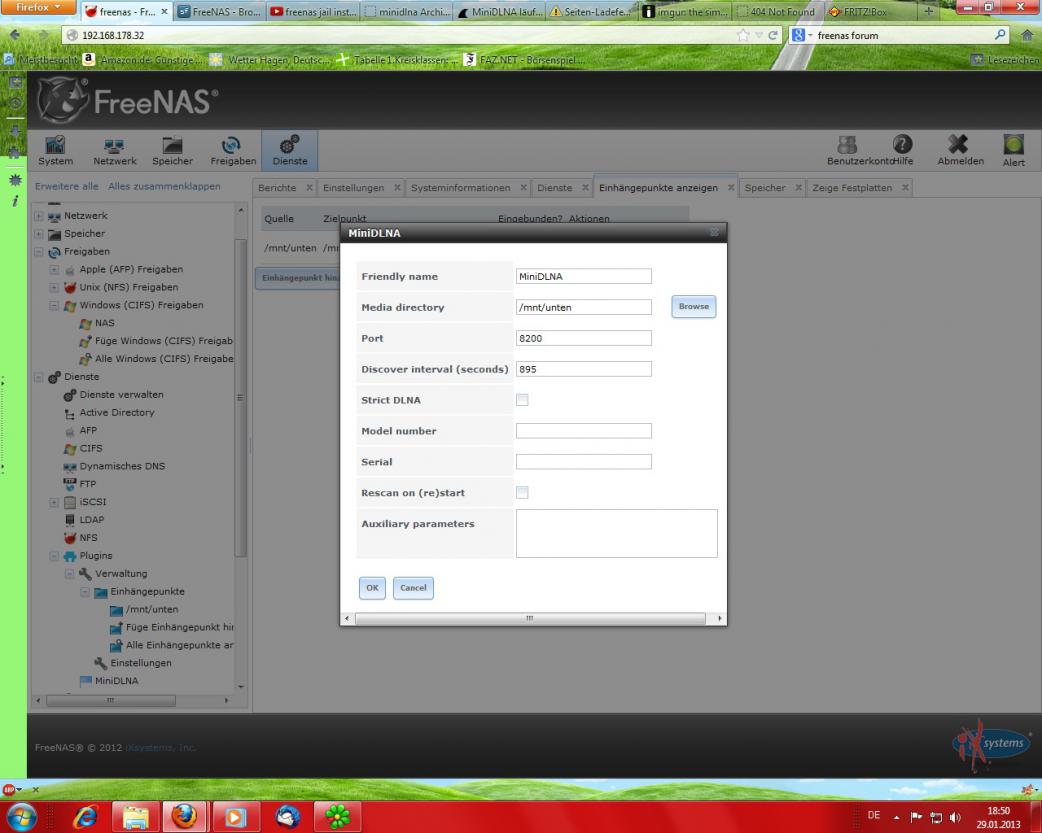Open the Hilfe question mark icon
1042x833 pixels.
(902, 144)
